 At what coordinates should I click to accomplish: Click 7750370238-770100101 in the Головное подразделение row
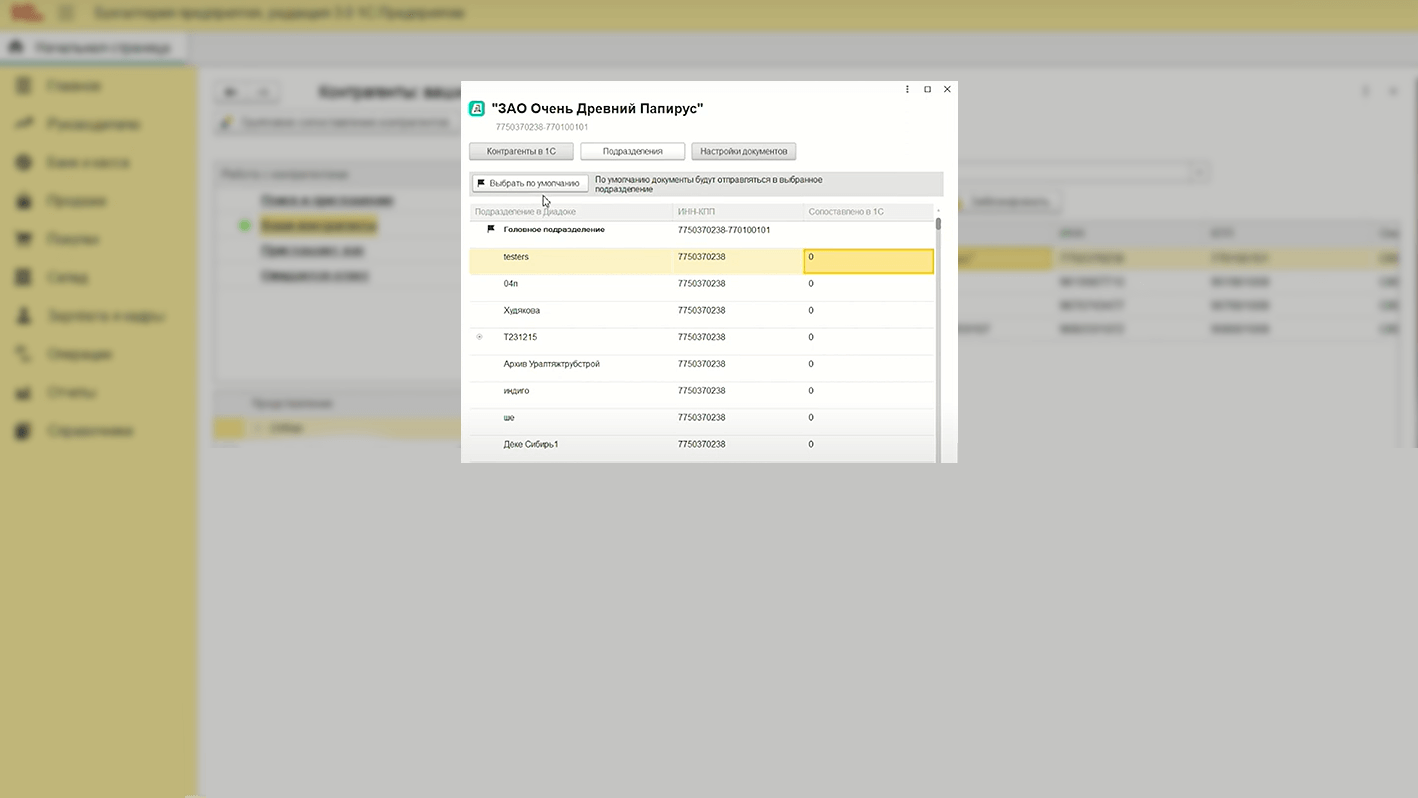pyautogui.click(x=723, y=230)
